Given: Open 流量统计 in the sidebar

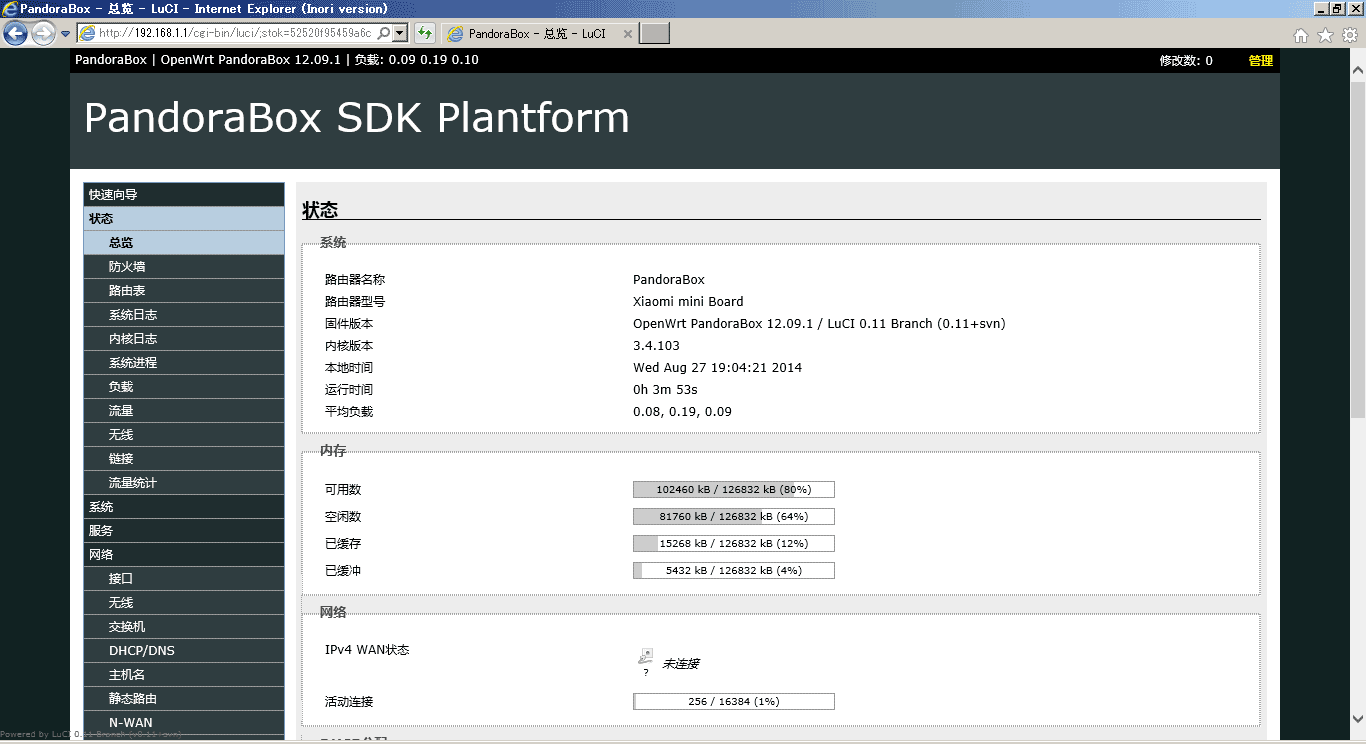Looking at the screenshot, I should (184, 482).
